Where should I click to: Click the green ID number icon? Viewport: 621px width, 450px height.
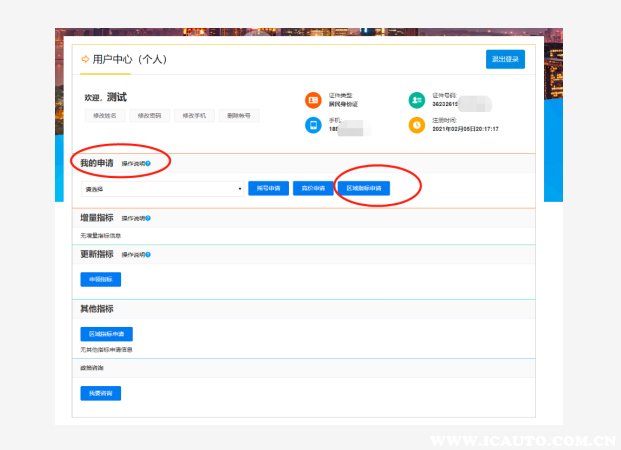[417, 100]
